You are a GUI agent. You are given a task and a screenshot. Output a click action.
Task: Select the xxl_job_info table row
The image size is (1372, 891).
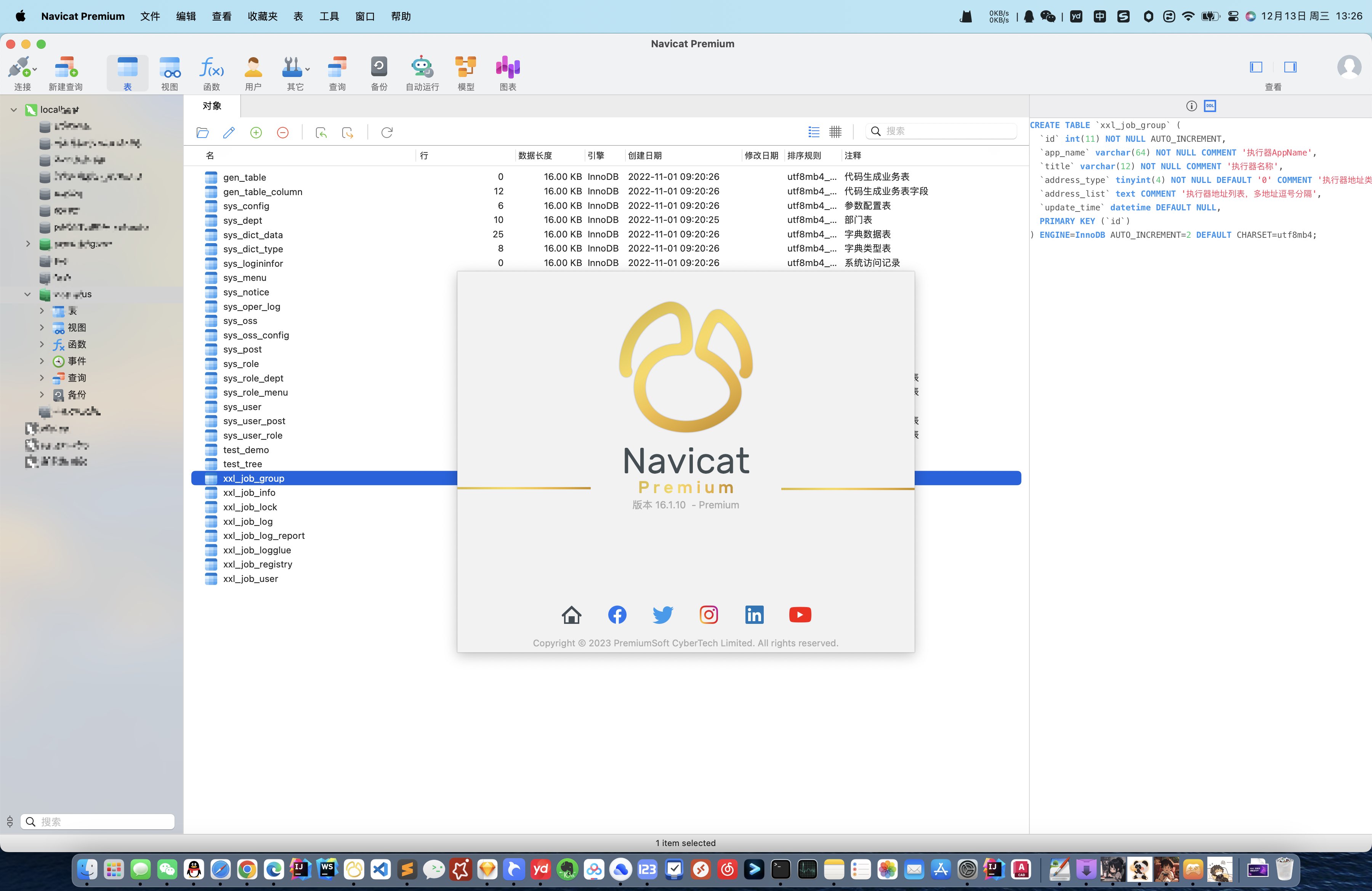point(606,493)
